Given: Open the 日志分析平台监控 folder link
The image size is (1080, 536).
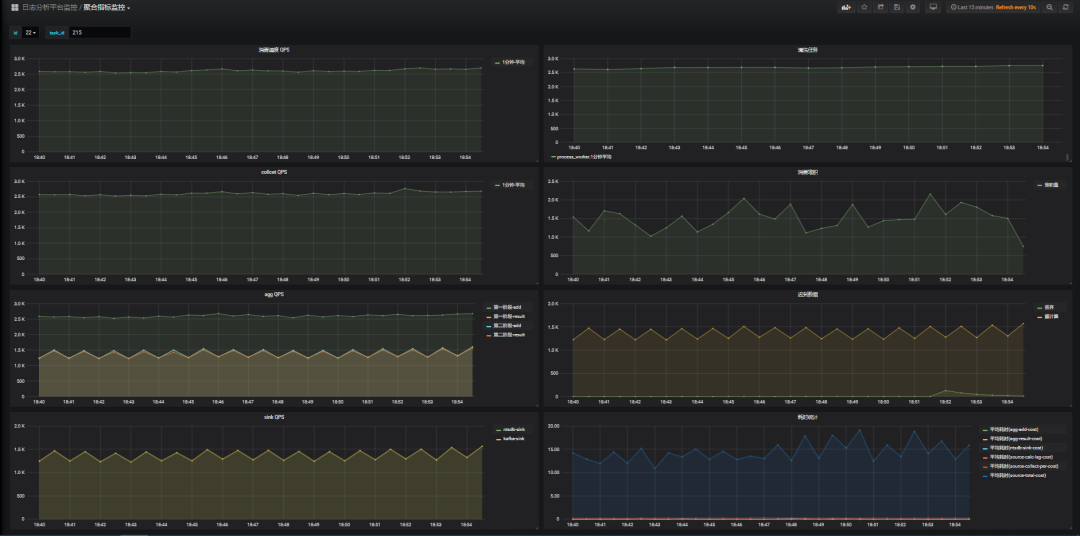Looking at the screenshot, I should coord(50,8).
